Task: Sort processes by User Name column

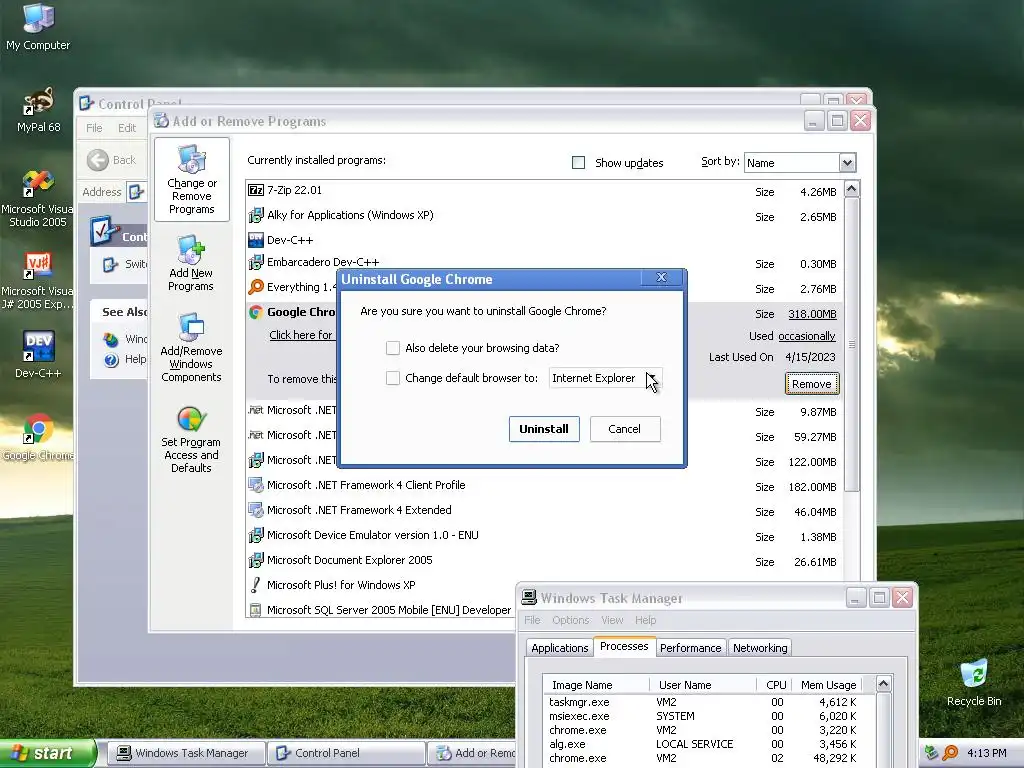Action: [x=703, y=685]
